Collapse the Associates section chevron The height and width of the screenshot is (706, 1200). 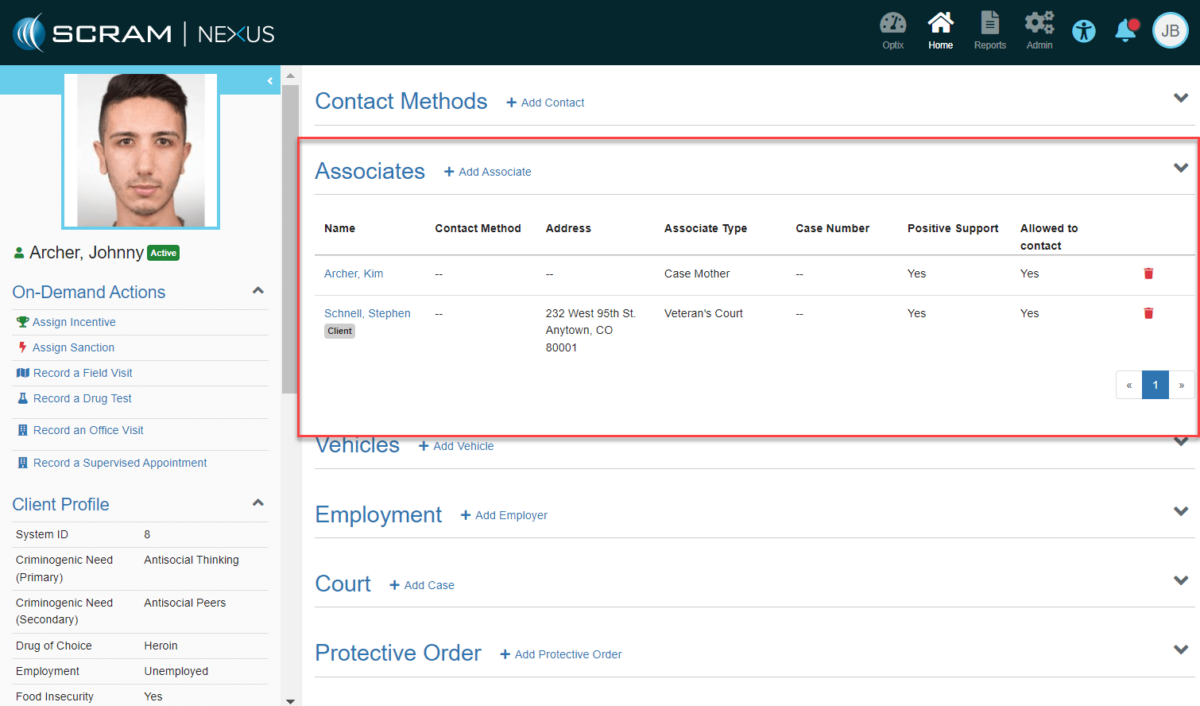point(1180,168)
